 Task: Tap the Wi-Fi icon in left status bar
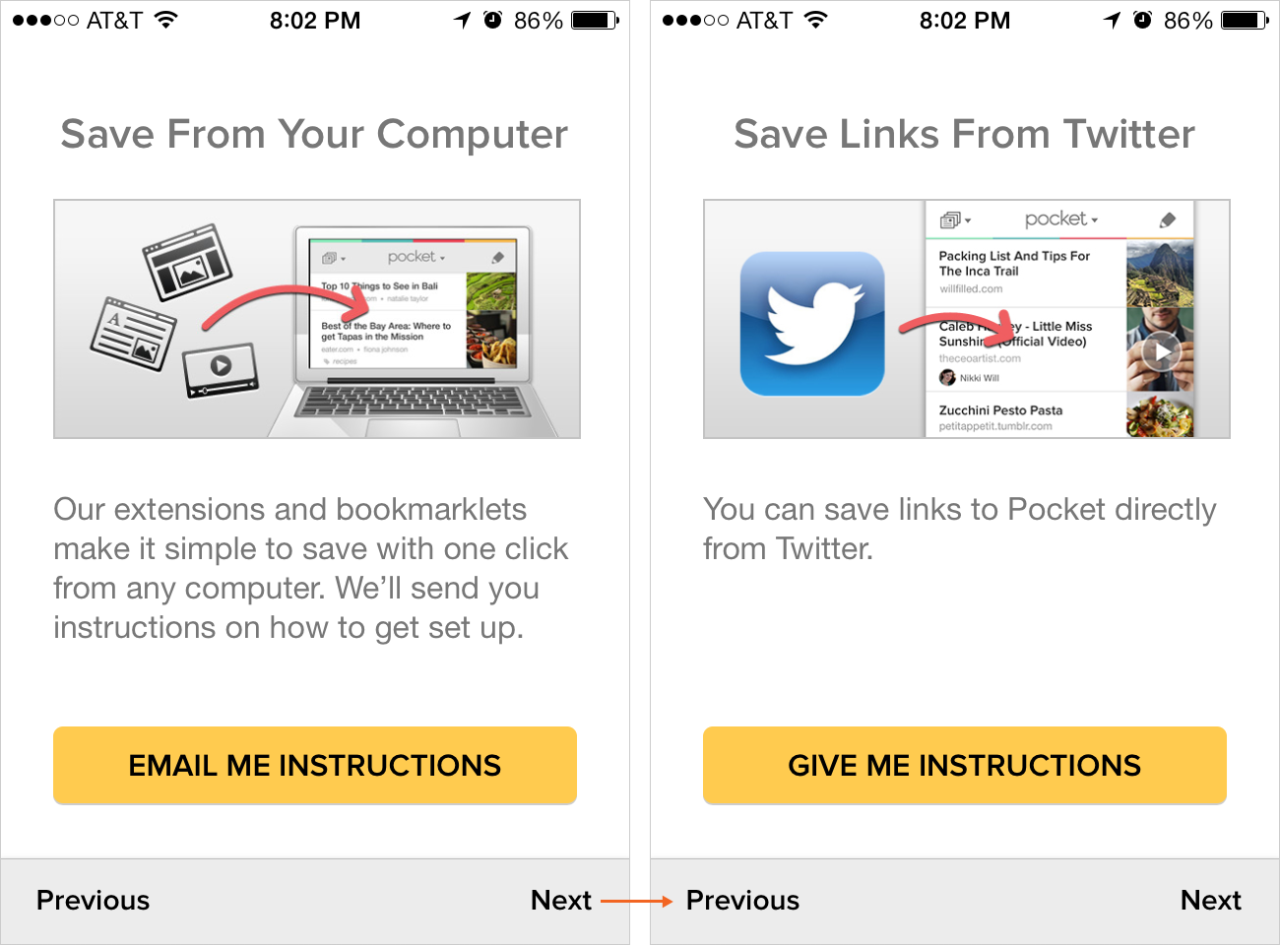(167, 20)
